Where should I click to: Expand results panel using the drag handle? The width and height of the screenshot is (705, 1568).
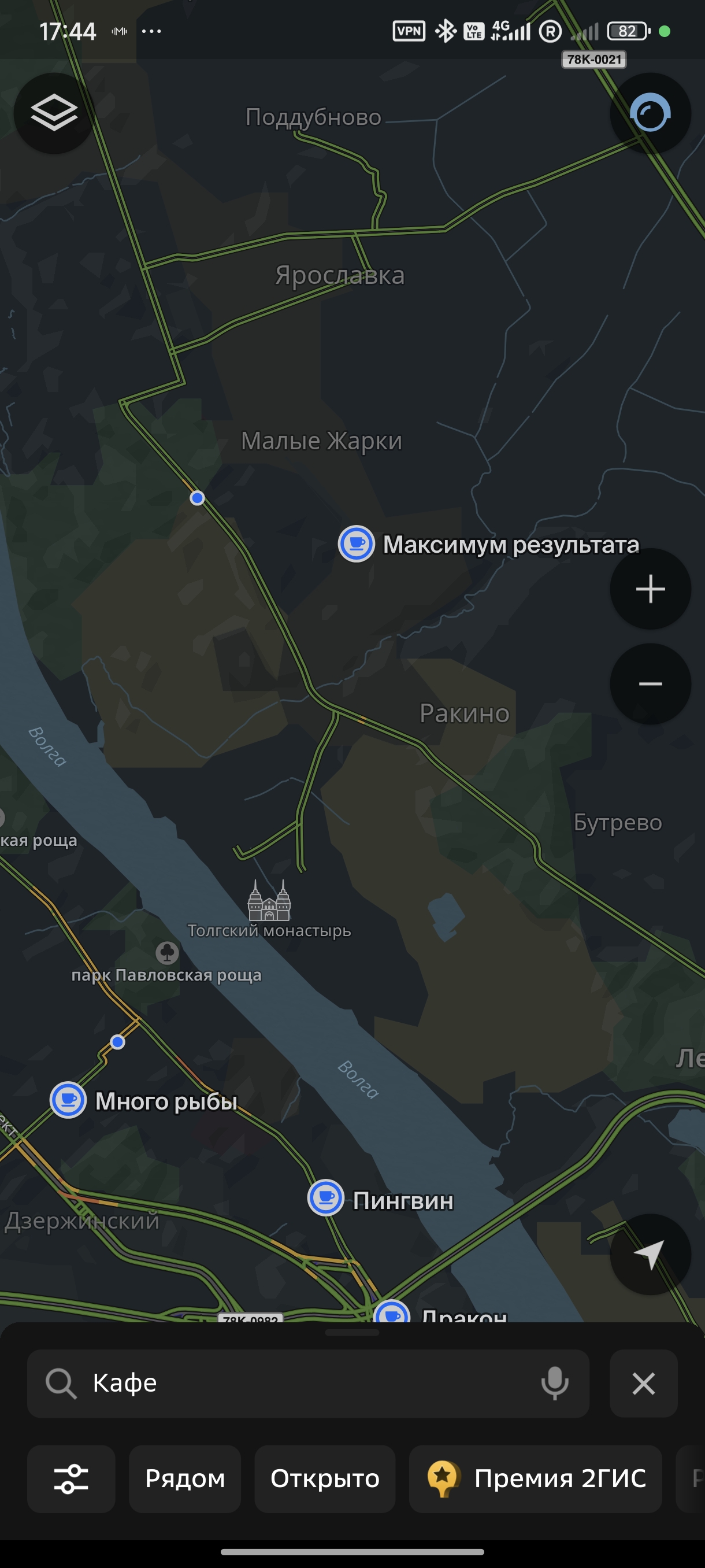[352, 1332]
